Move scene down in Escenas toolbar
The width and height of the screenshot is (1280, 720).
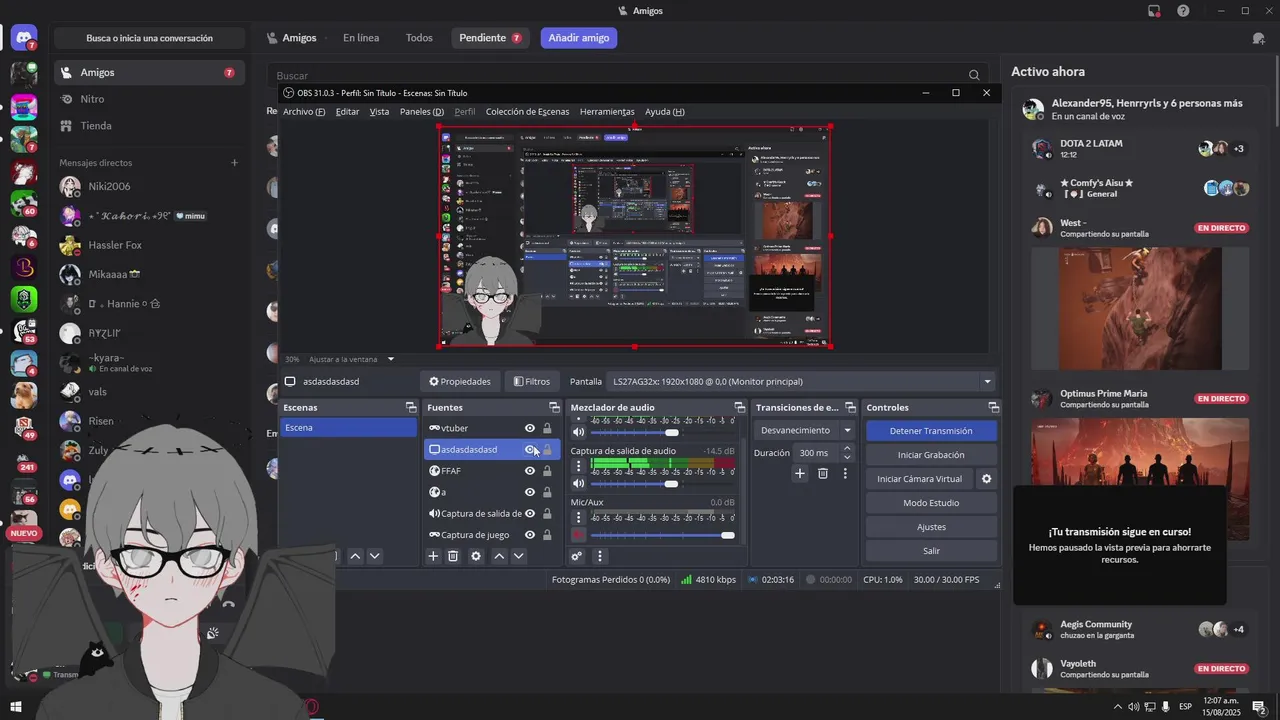[374, 556]
